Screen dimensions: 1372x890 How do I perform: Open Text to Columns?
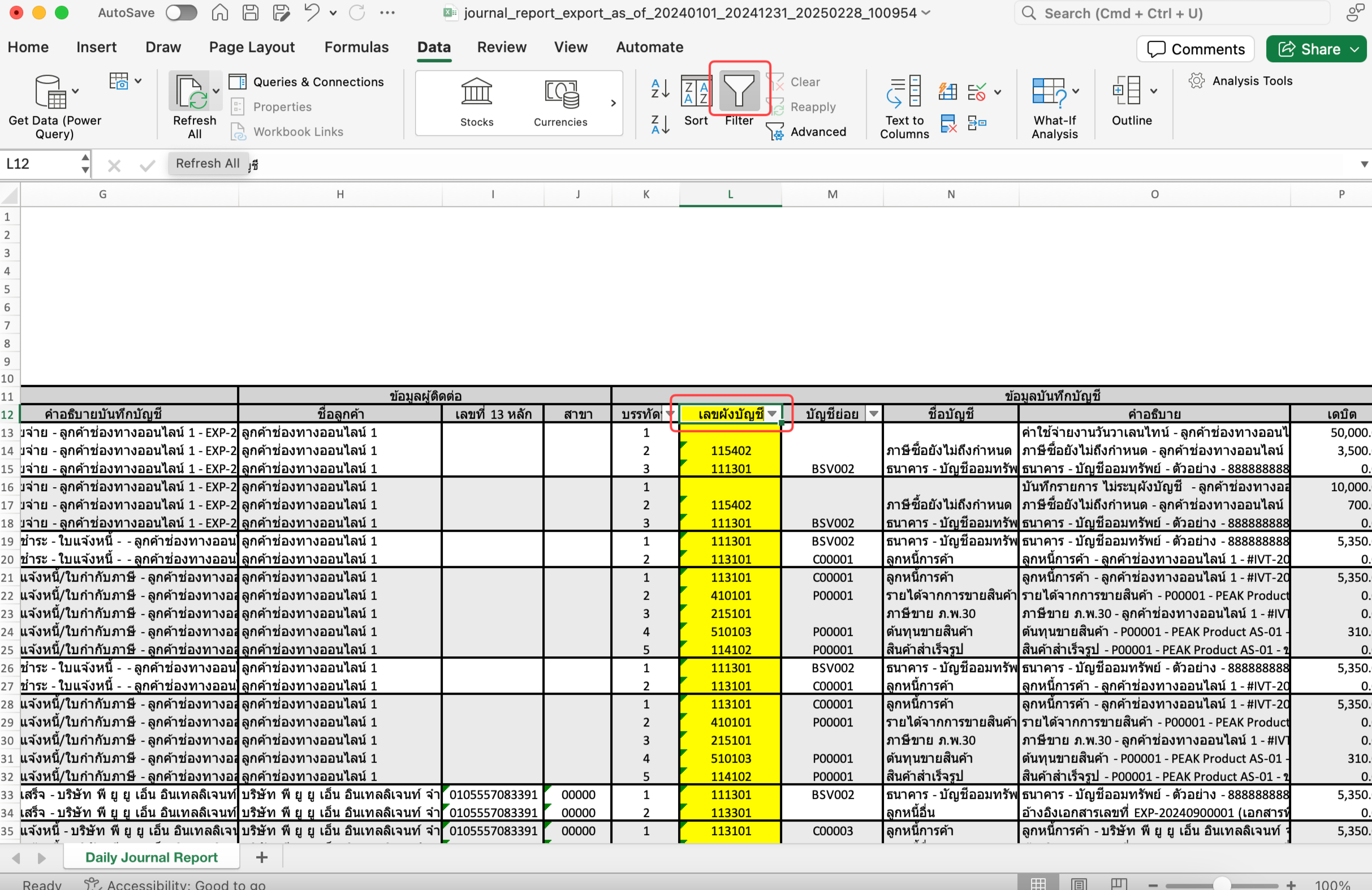[904, 107]
